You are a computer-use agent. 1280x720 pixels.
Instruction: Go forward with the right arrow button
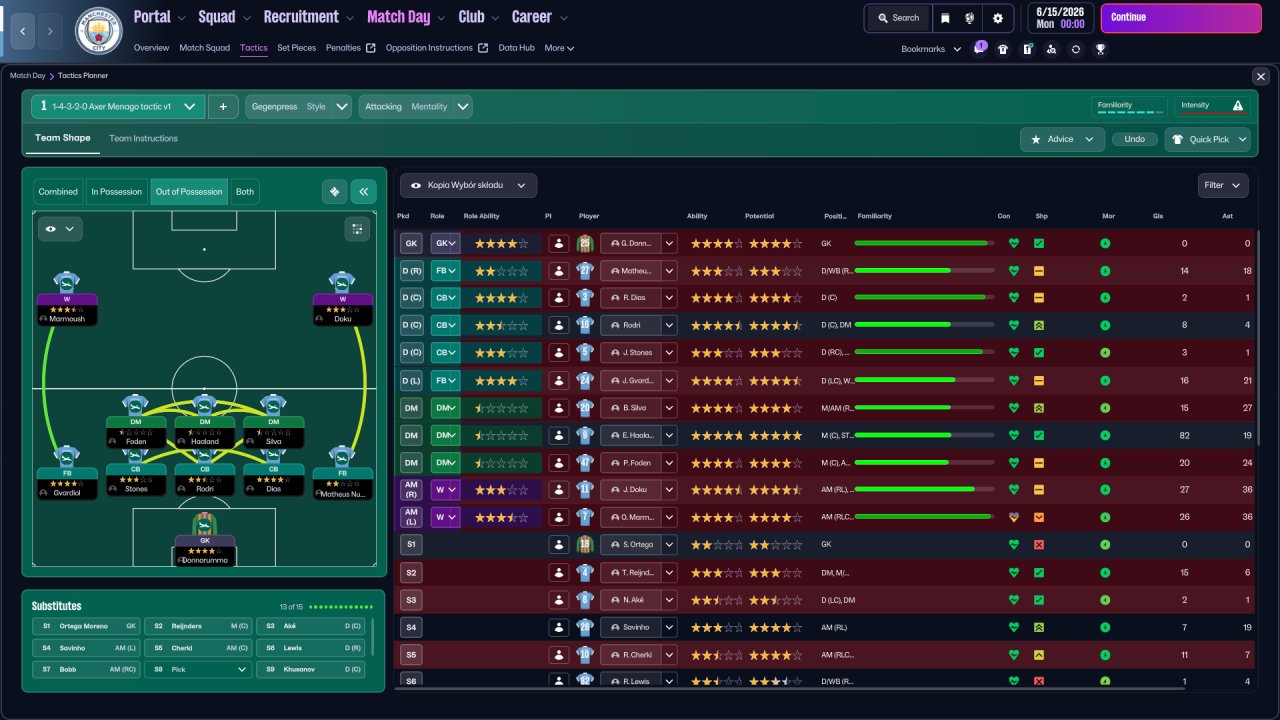[51, 31]
